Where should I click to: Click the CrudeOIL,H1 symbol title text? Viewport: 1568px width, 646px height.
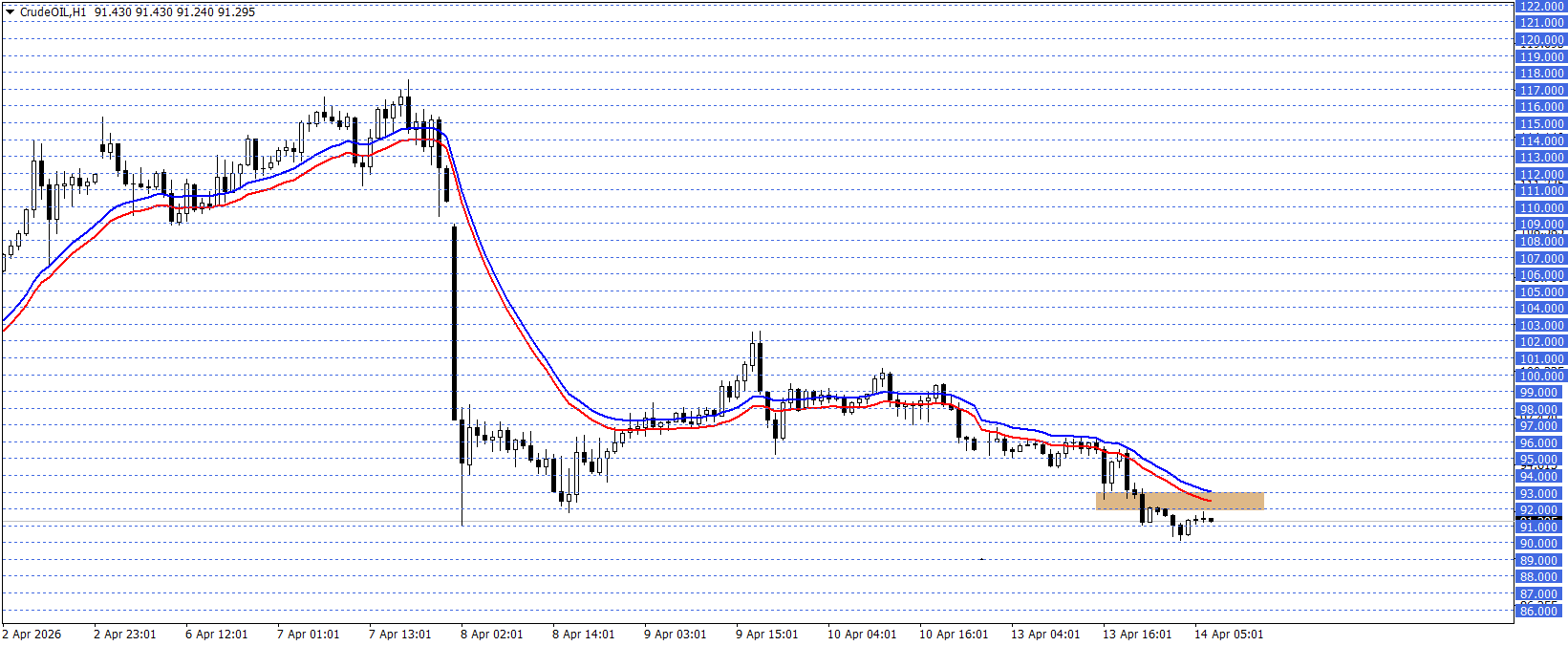pyautogui.click(x=53, y=12)
